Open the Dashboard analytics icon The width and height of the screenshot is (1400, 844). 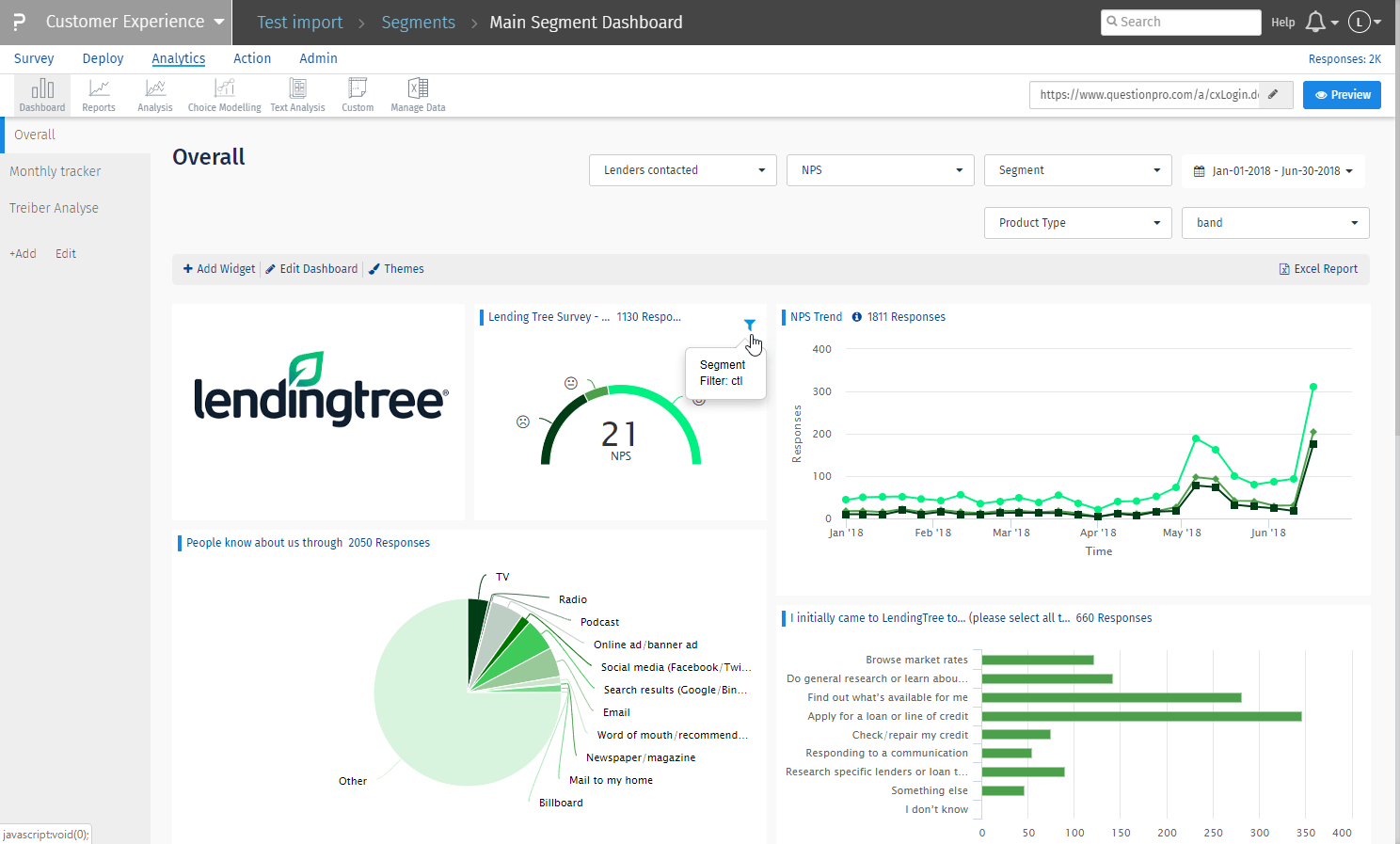coord(42,95)
